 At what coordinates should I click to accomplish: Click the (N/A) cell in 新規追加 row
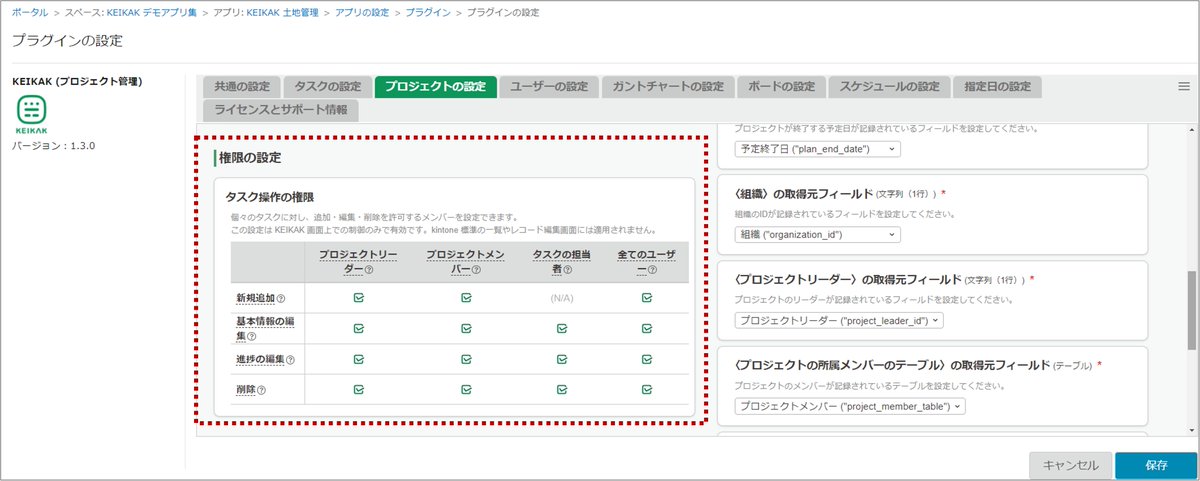pos(562,298)
